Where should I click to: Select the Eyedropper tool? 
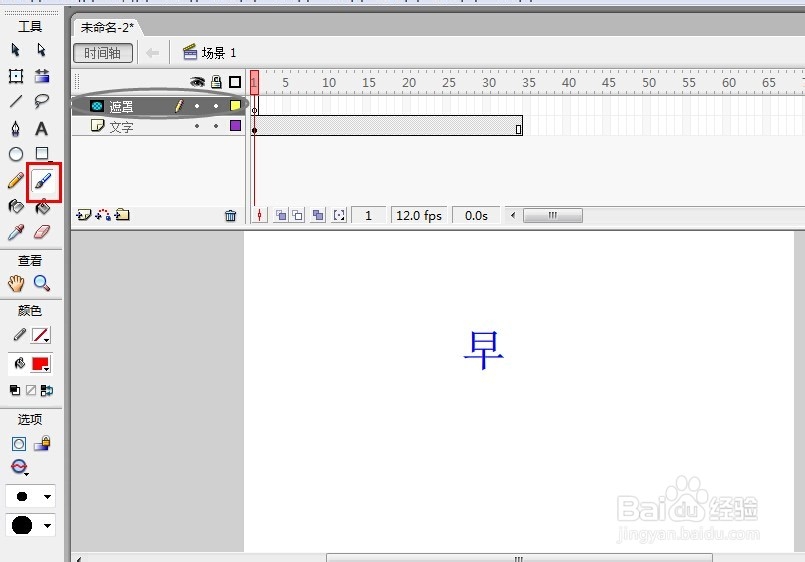(16, 232)
